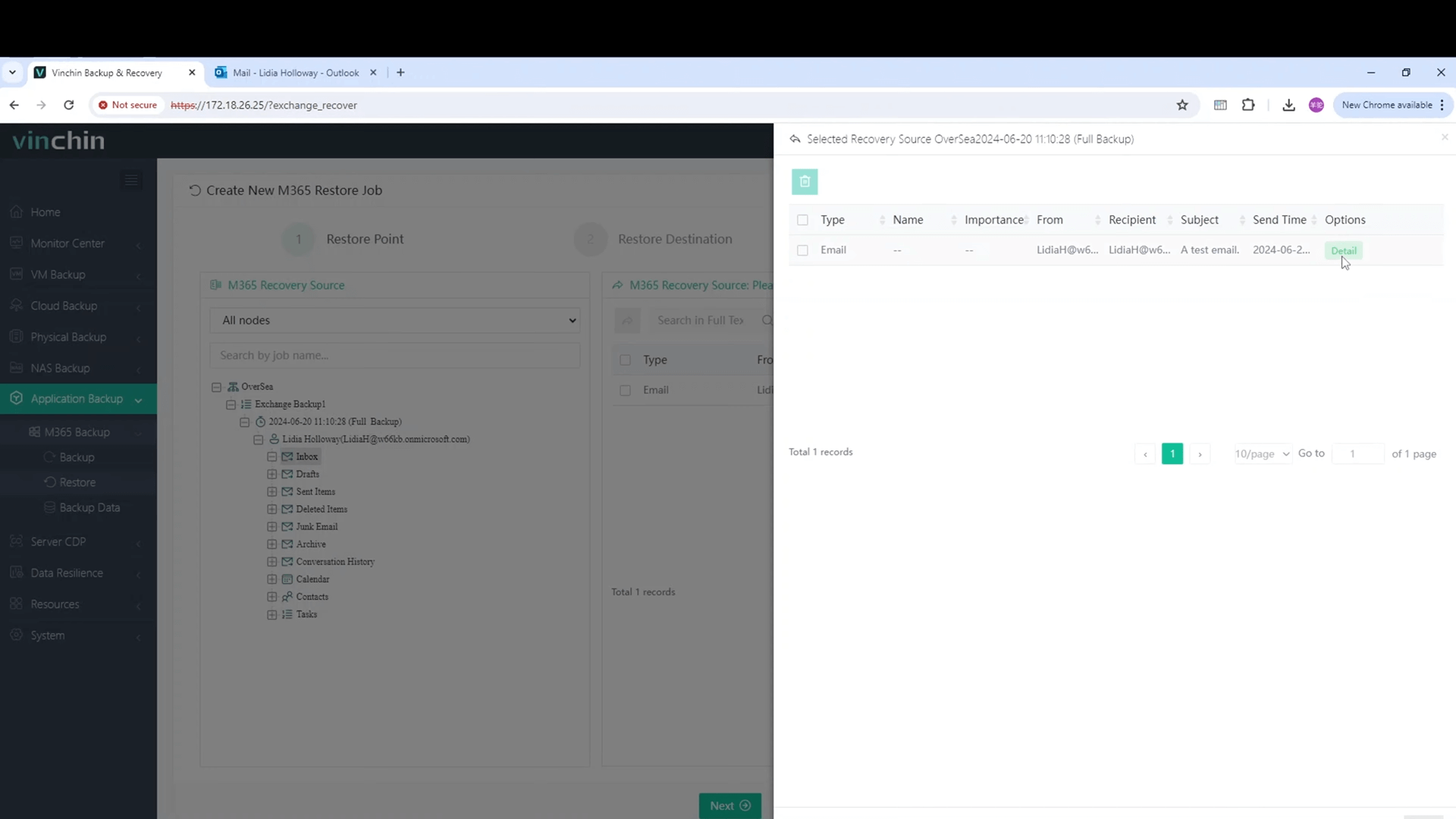Select page 1 in pagination
1456x819 pixels.
pos(1172,454)
